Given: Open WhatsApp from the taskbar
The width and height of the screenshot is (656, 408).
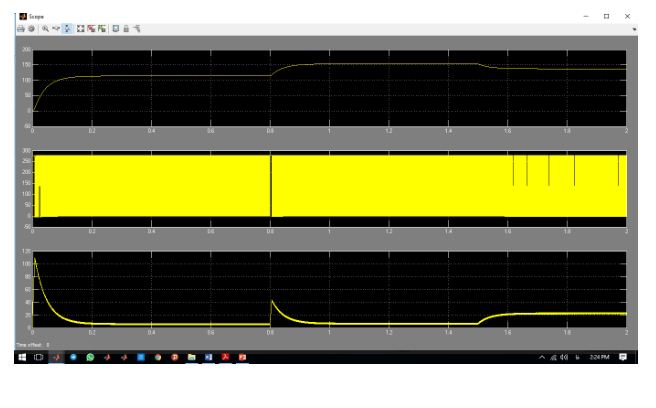Looking at the screenshot, I should (90, 357).
